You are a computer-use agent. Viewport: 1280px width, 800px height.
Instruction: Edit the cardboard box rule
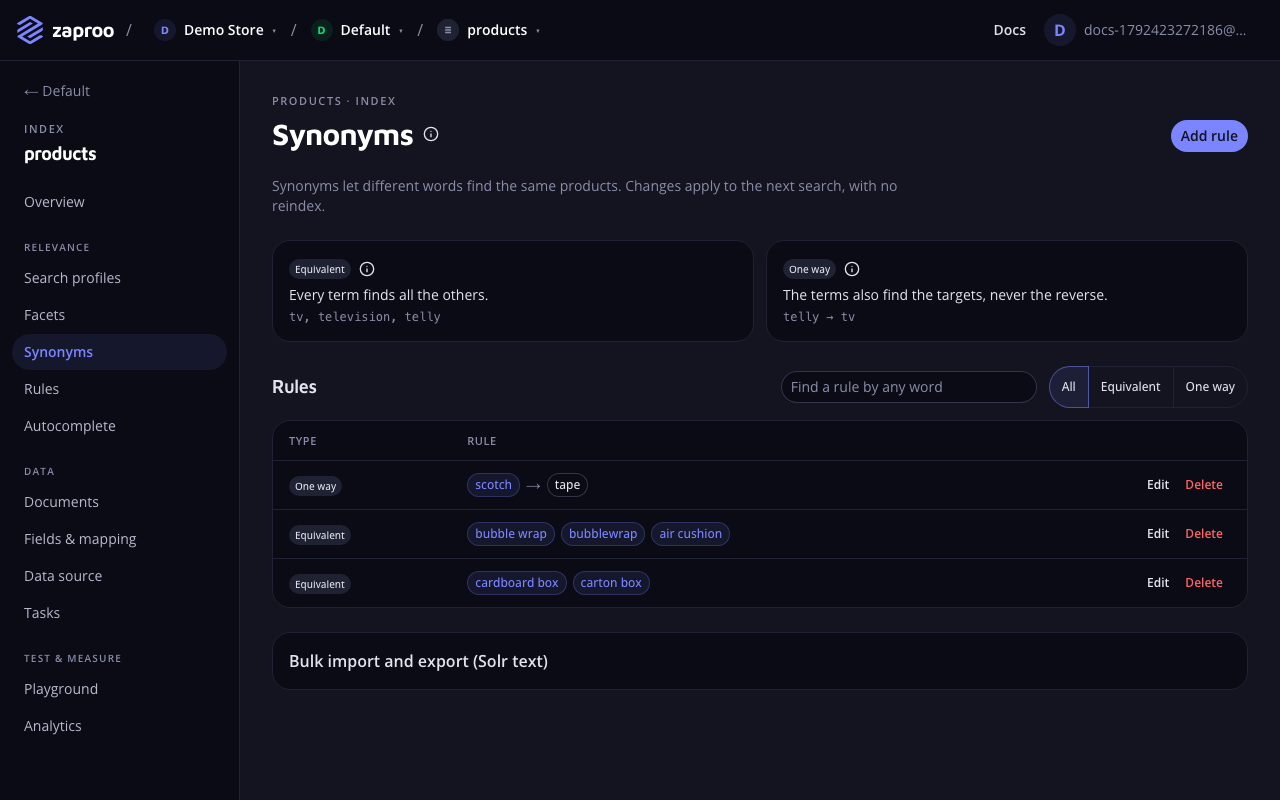(x=1158, y=583)
